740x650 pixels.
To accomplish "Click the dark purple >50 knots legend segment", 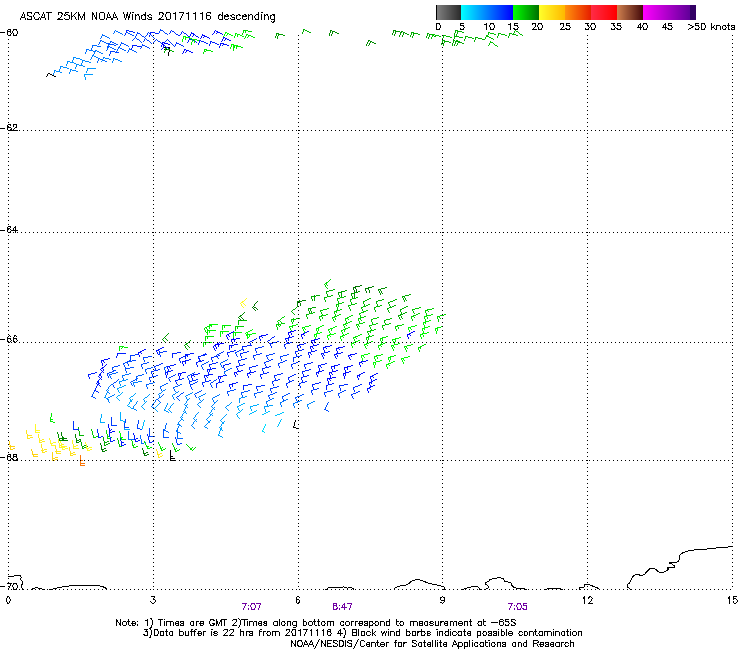I will click(692, 12).
